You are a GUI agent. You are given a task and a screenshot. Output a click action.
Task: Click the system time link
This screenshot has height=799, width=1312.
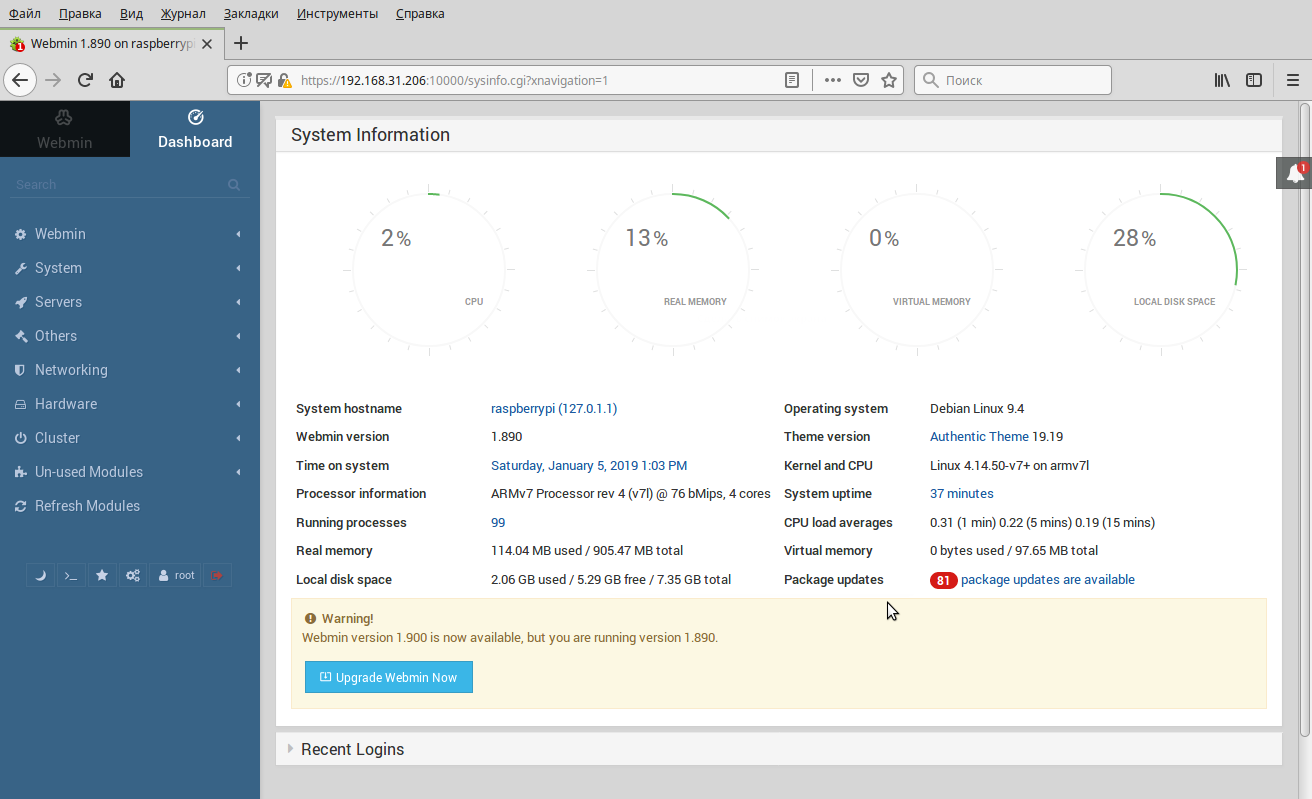tap(589, 466)
